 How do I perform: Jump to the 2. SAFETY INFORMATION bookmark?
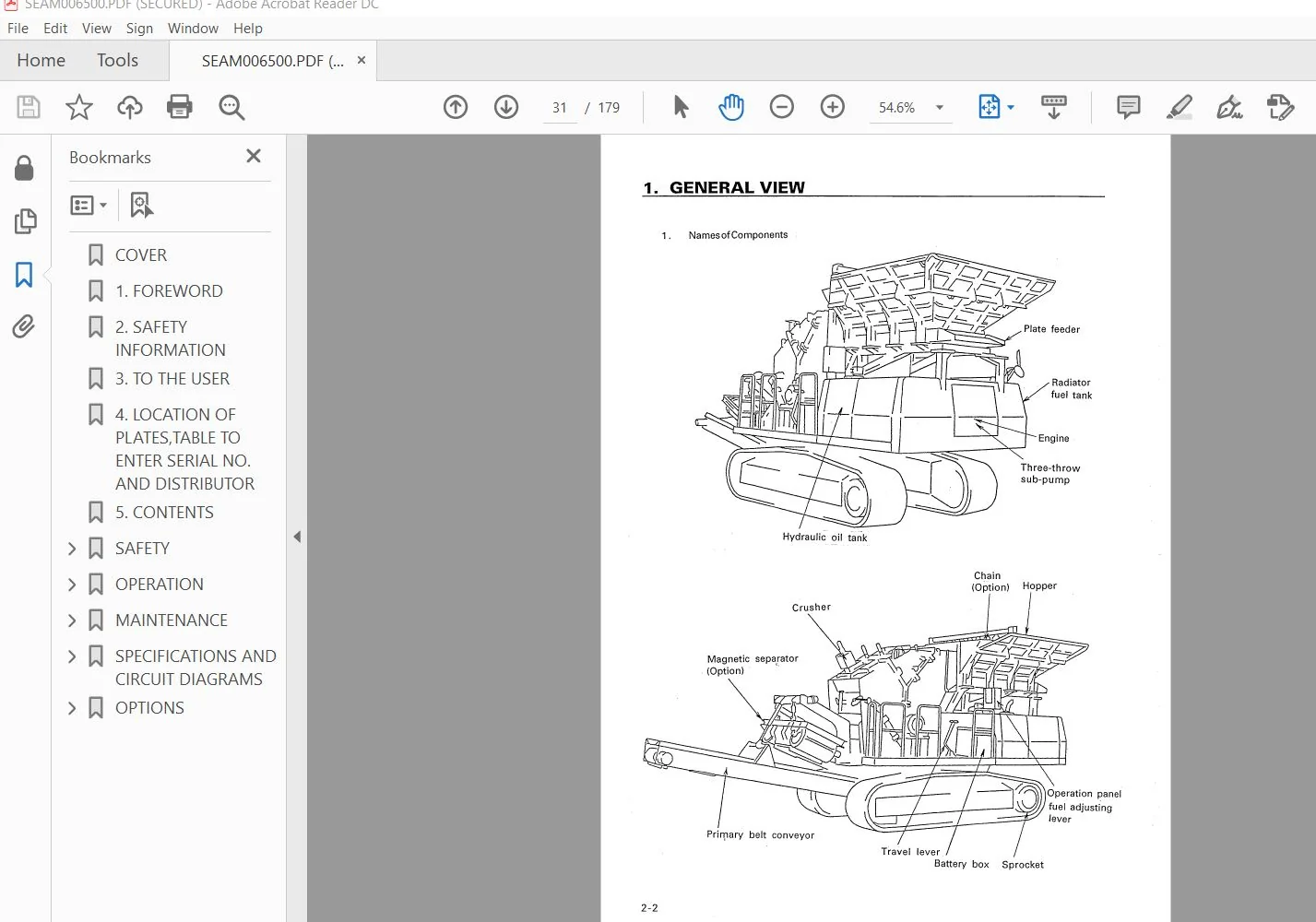click(x=171, y=338)
